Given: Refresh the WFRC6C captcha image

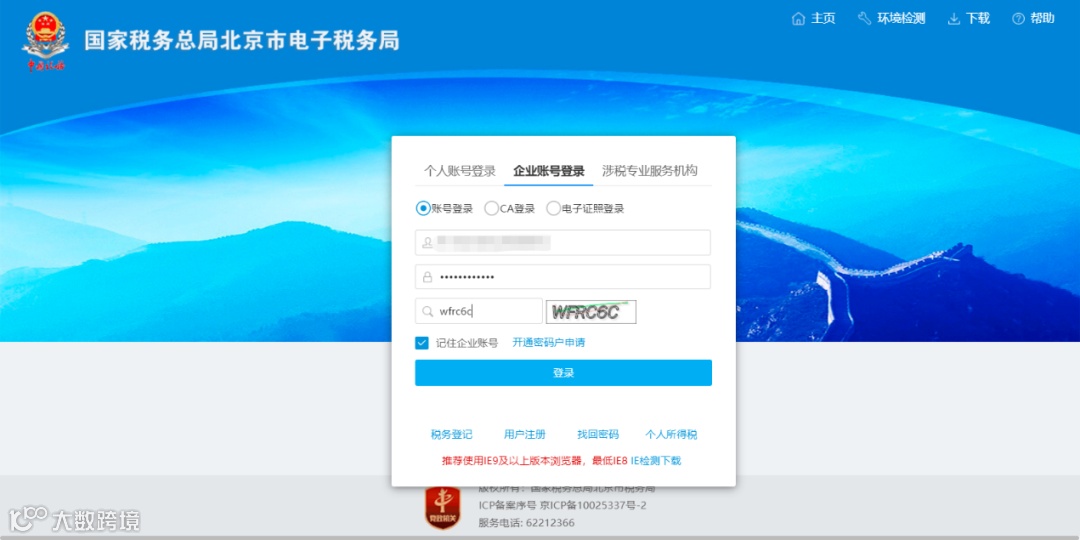Looking at the screenshot, I should tap(591, 312).
